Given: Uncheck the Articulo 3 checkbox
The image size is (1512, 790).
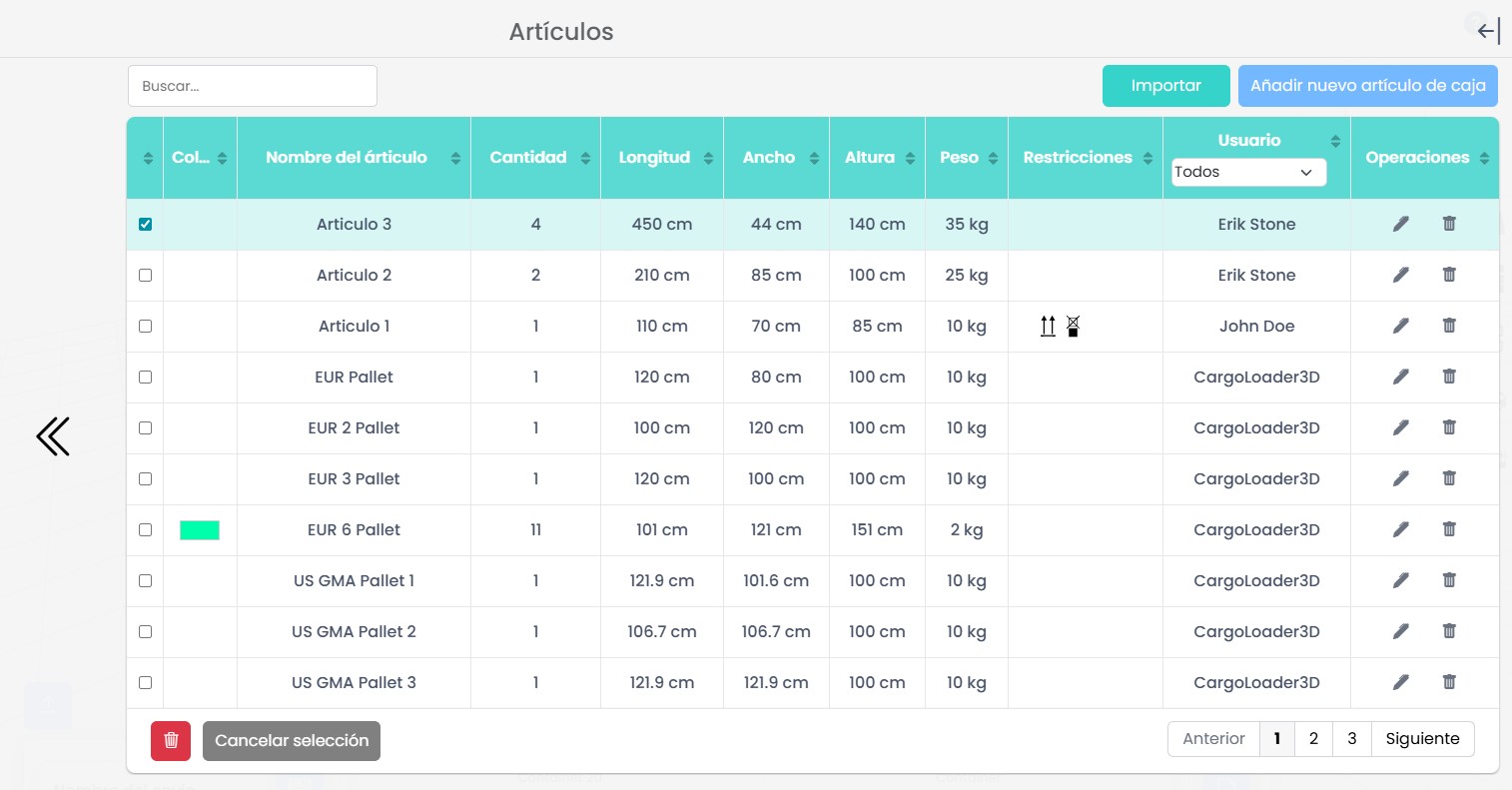Looking at the screenshot, I should 145,224.
